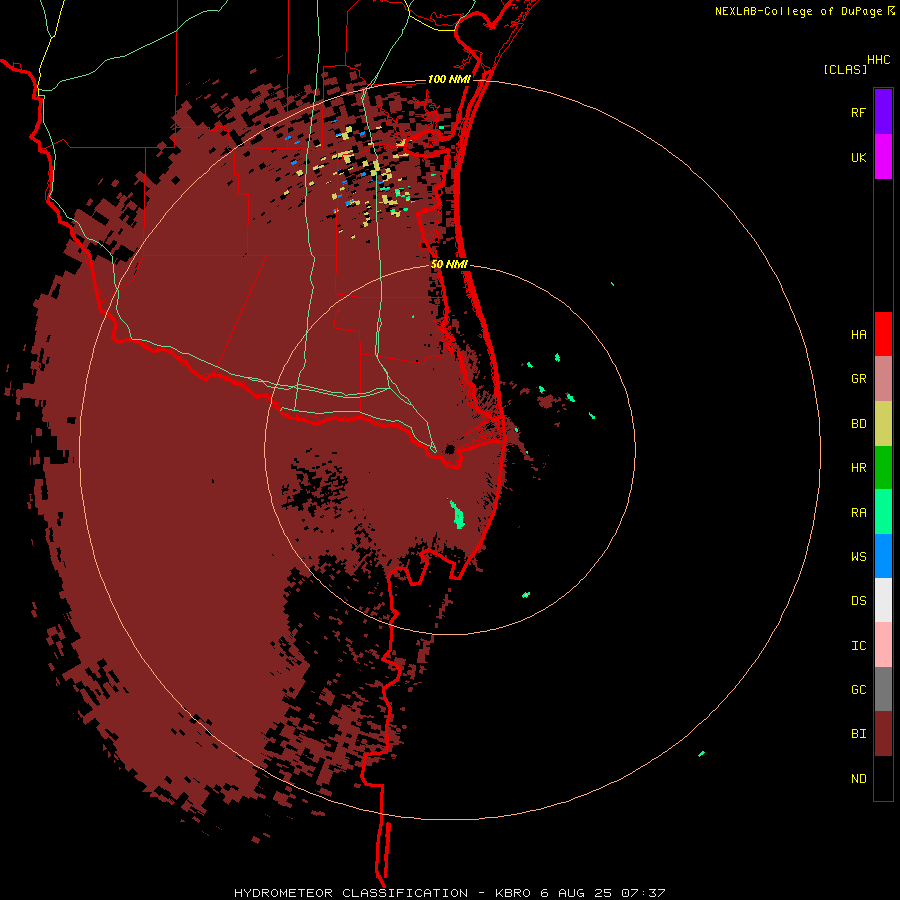Image resolution: width=900 pixels, height=900 pixels.
Task: Select the BD yellow legend swatch
Action: tap(883, 423)
